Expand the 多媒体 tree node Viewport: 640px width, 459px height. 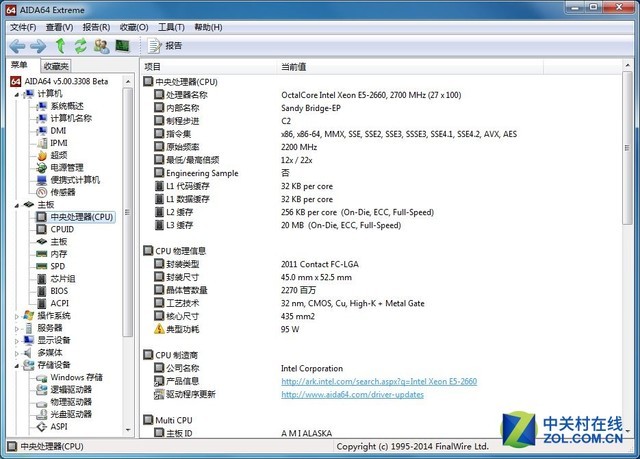point(17,353)
